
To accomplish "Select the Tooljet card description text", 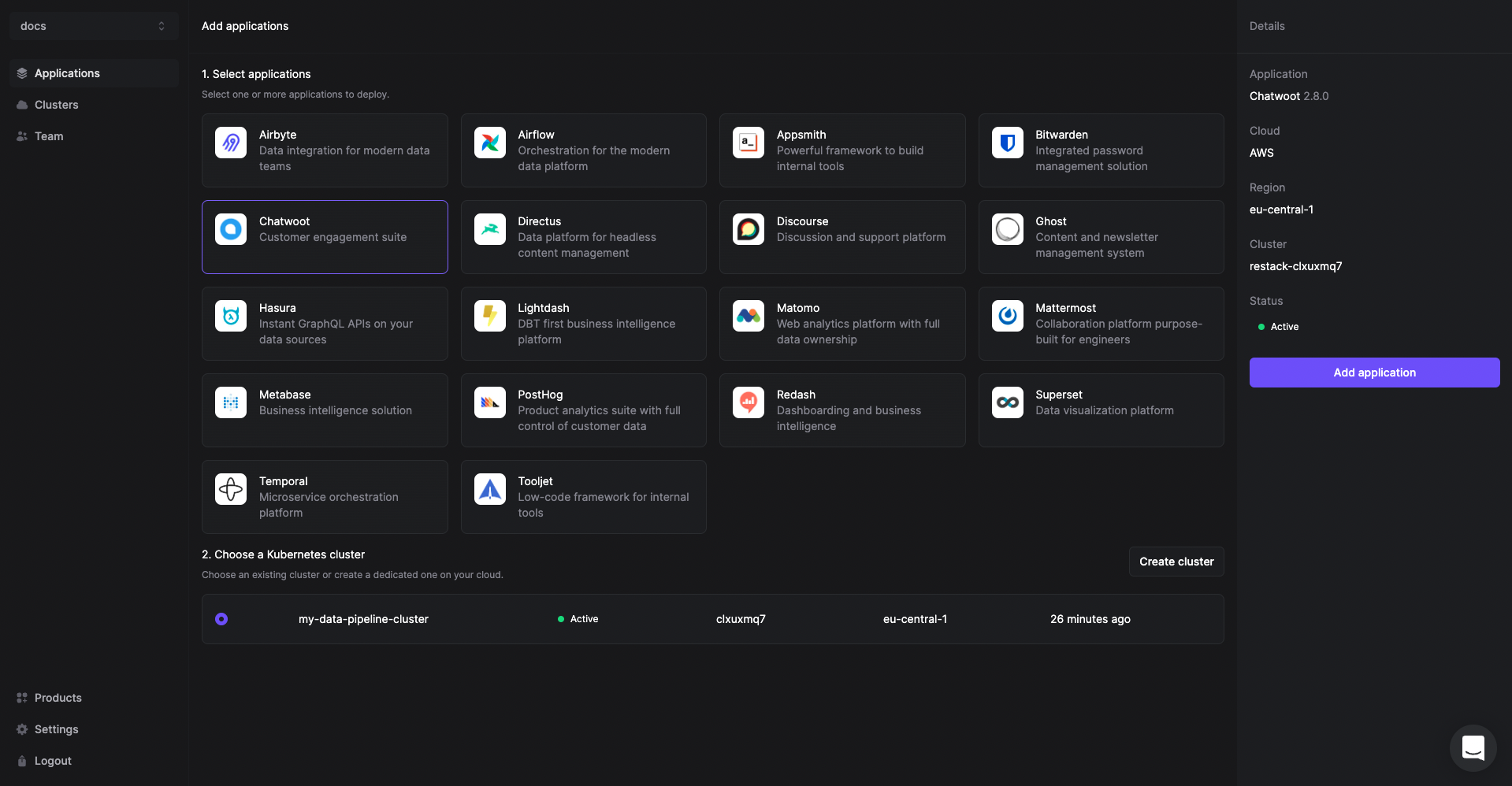I will click(x=604, y=505).
